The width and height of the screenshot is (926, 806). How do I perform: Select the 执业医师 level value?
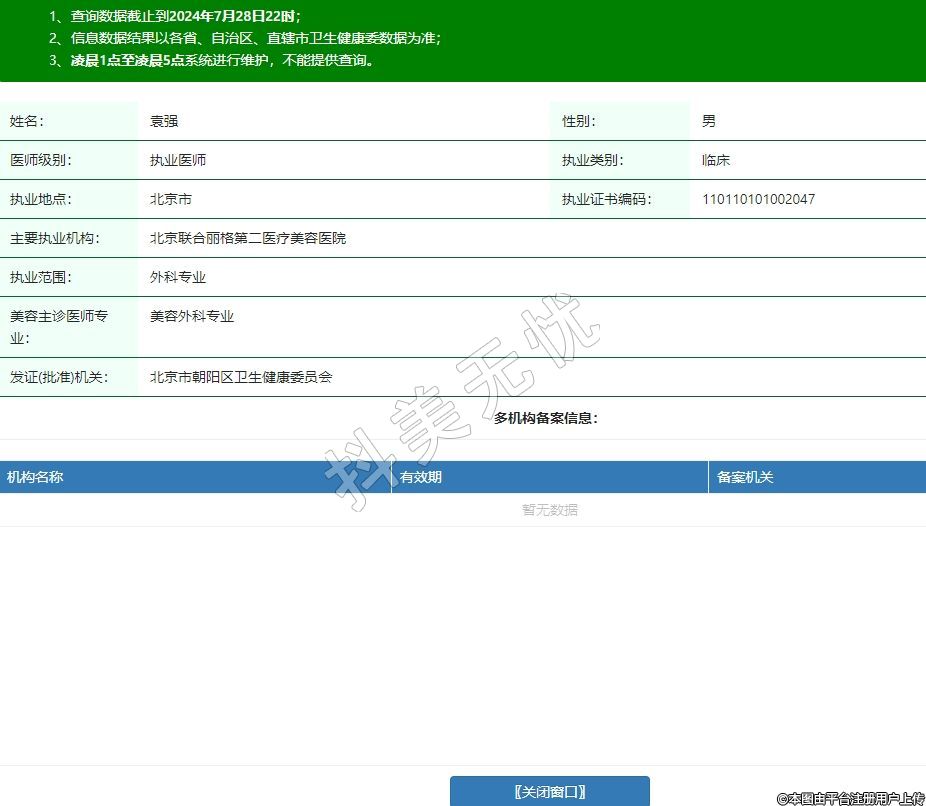click(178, 160)
